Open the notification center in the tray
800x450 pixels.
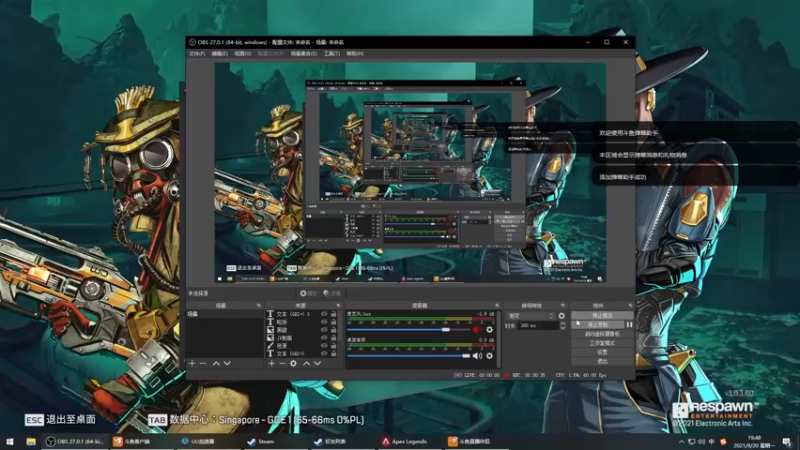coord(787,442)
